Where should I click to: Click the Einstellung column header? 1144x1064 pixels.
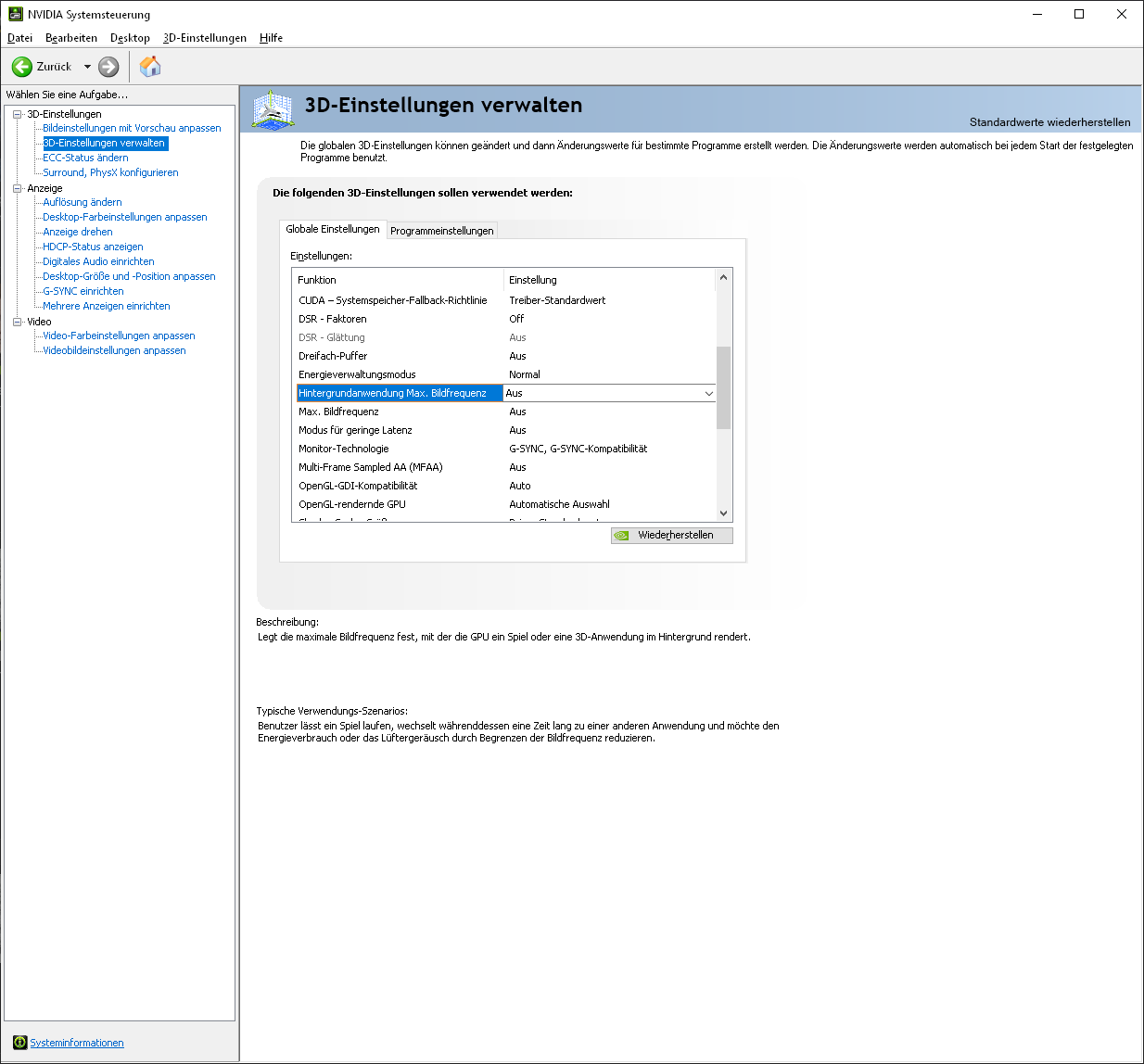[610, 280]
